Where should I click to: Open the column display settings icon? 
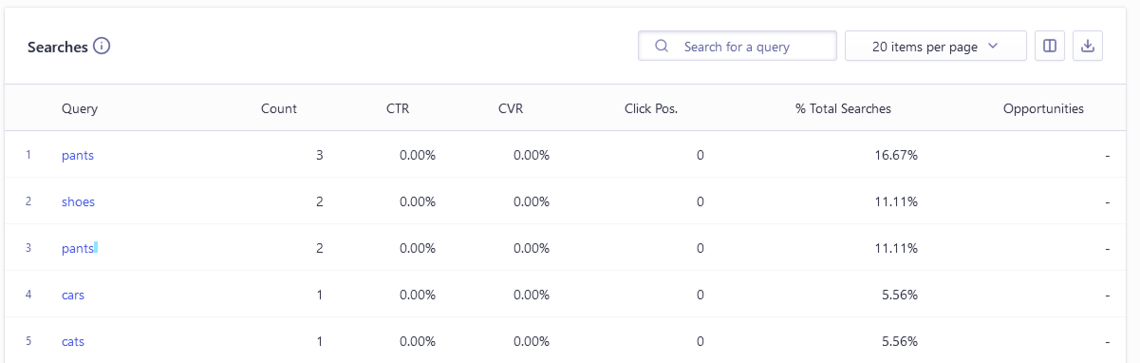1050,46
